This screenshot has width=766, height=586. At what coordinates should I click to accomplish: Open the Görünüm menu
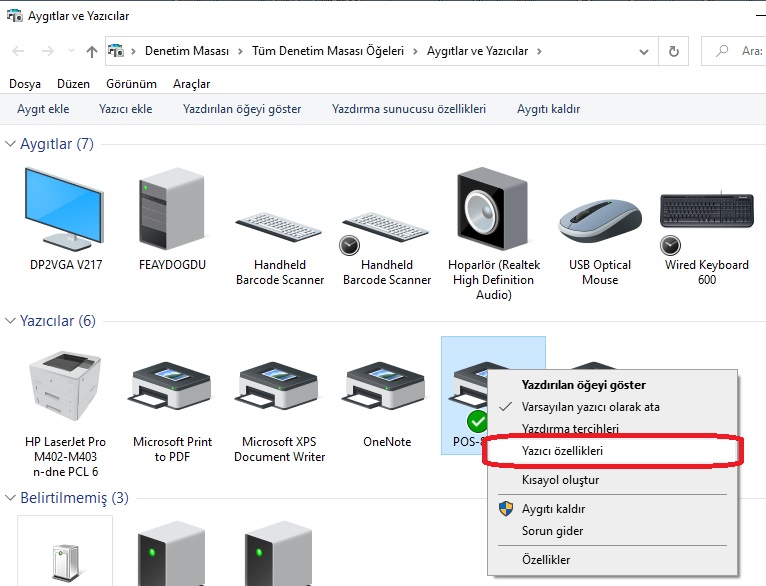[x=130, y=84]
